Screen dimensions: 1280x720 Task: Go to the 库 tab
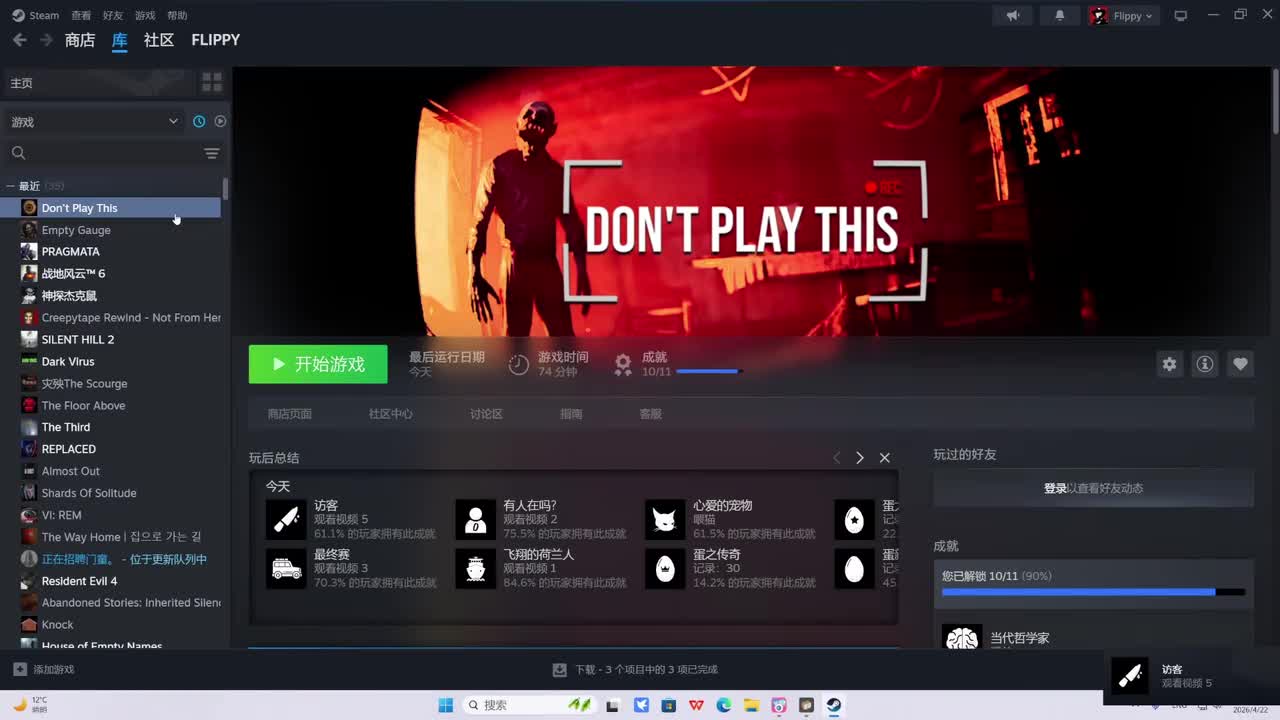coord(120,40)
